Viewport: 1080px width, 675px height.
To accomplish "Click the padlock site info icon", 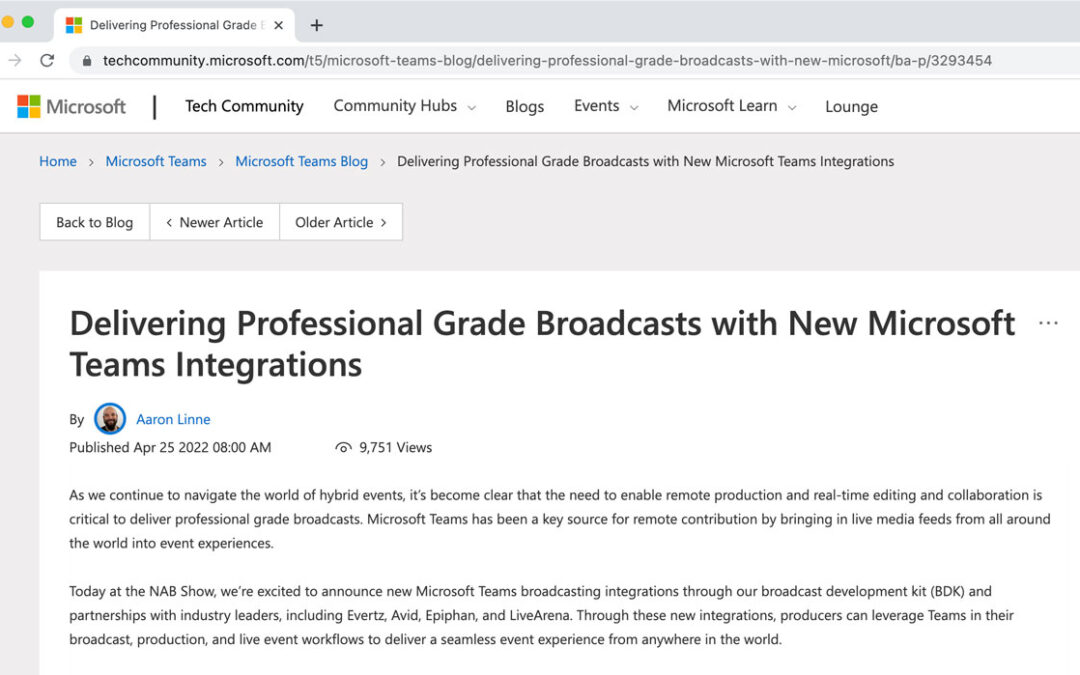I will pos(87,61).
